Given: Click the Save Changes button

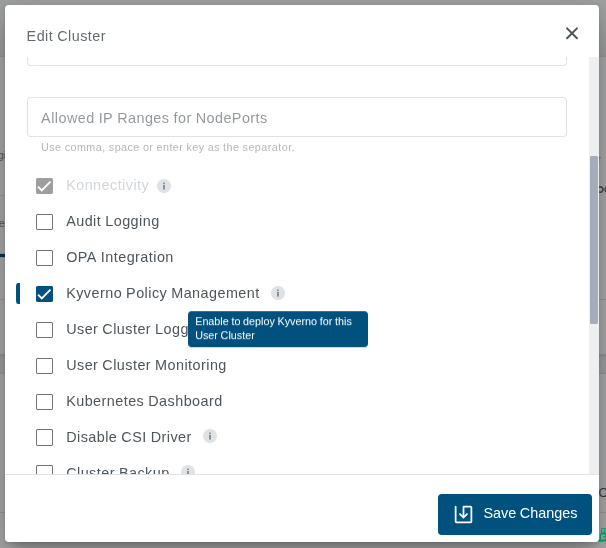Looking at the screenshot, I should (x=515, y=514).
